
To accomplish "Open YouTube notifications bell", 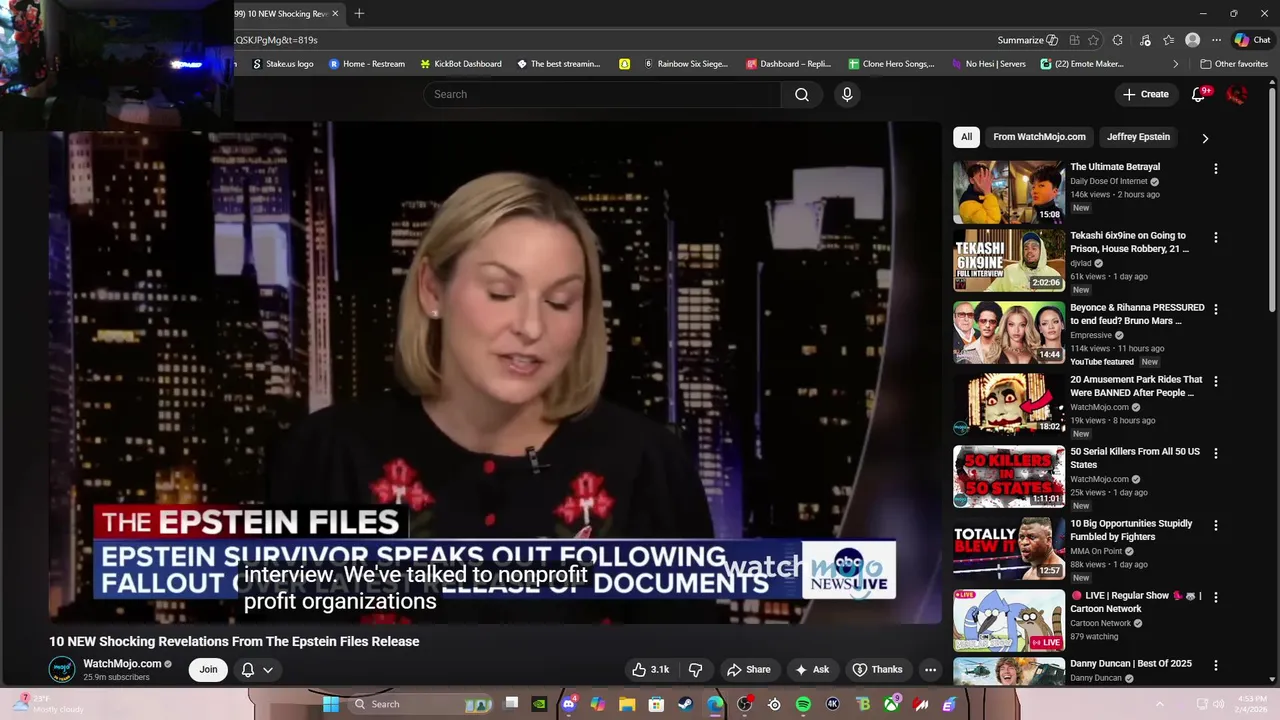I will pyautogui.click(x=1198, y=94).
